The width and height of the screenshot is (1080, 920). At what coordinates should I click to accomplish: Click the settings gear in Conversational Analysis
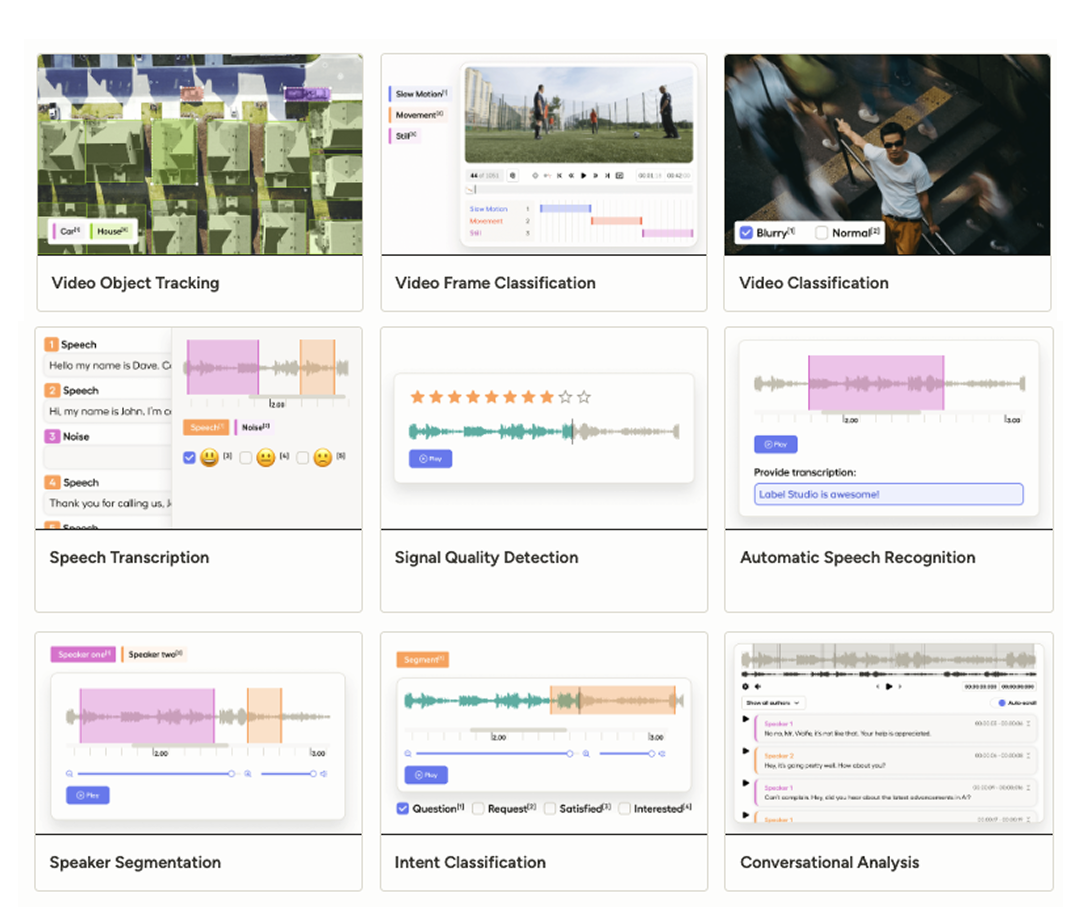(744, 686)
